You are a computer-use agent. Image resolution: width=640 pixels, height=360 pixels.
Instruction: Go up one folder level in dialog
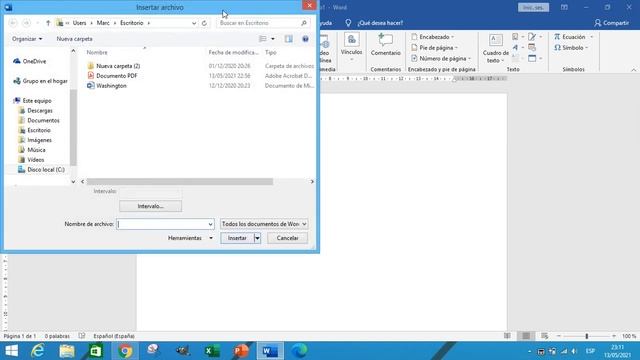point(48,23)
